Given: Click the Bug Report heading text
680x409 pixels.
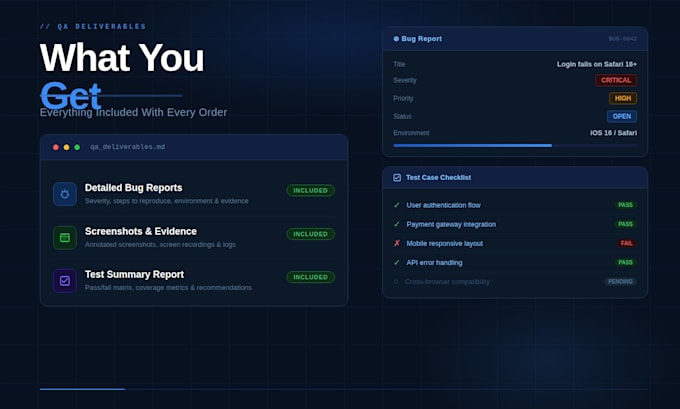Looking at the screenshot, I should (x=422, y=39).
